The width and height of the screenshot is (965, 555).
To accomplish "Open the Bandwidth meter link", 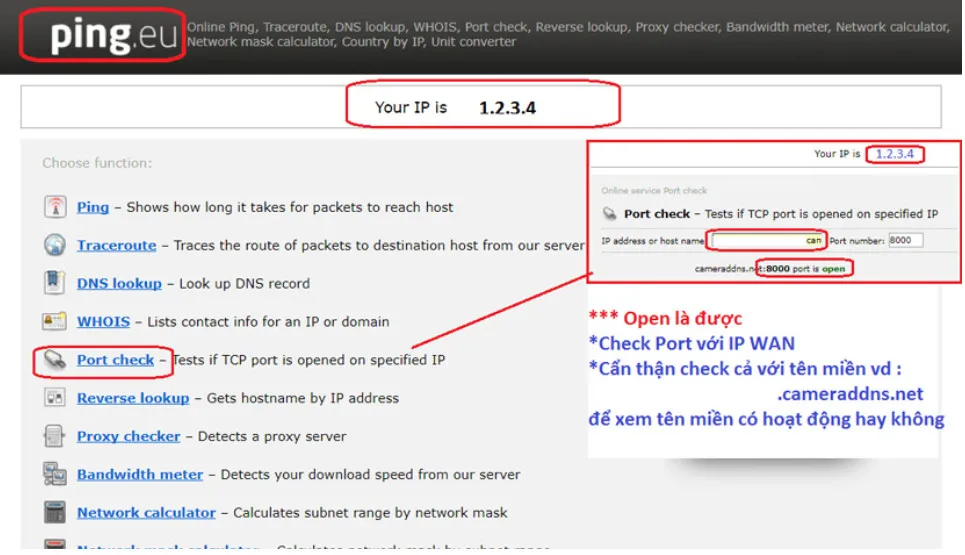I will click(140, 474).
